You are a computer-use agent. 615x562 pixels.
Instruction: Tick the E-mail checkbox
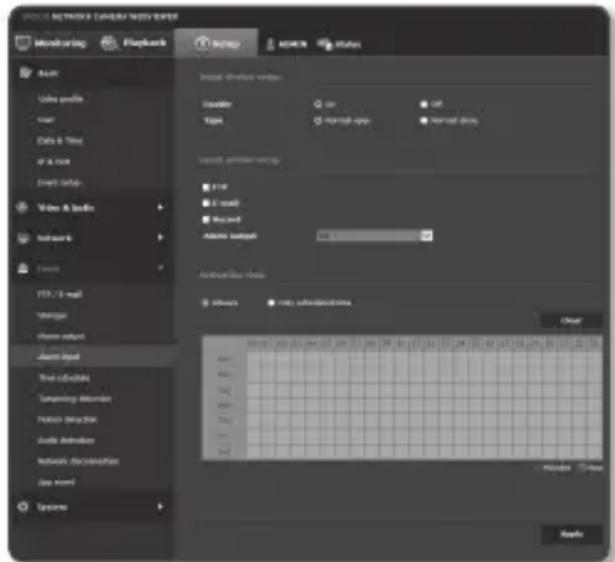tap(206, 203)
